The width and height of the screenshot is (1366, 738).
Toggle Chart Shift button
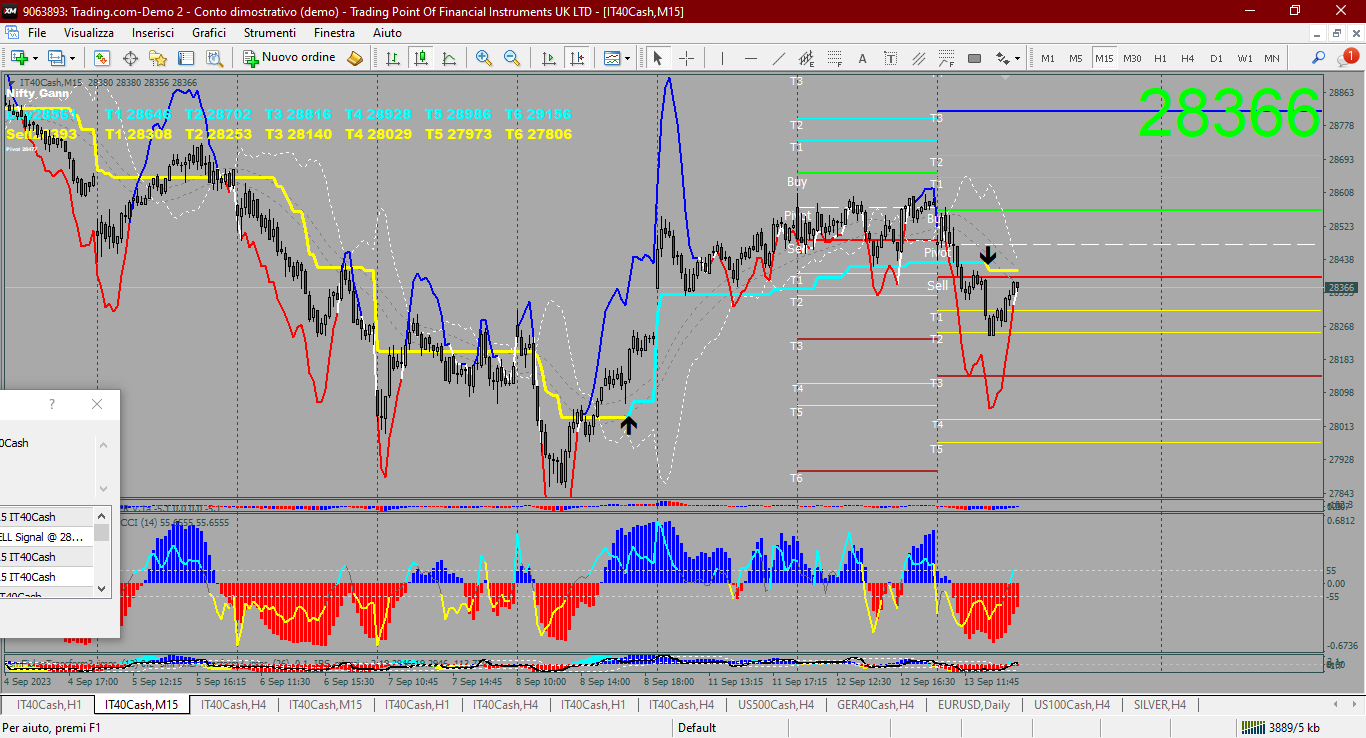(577, 58)
